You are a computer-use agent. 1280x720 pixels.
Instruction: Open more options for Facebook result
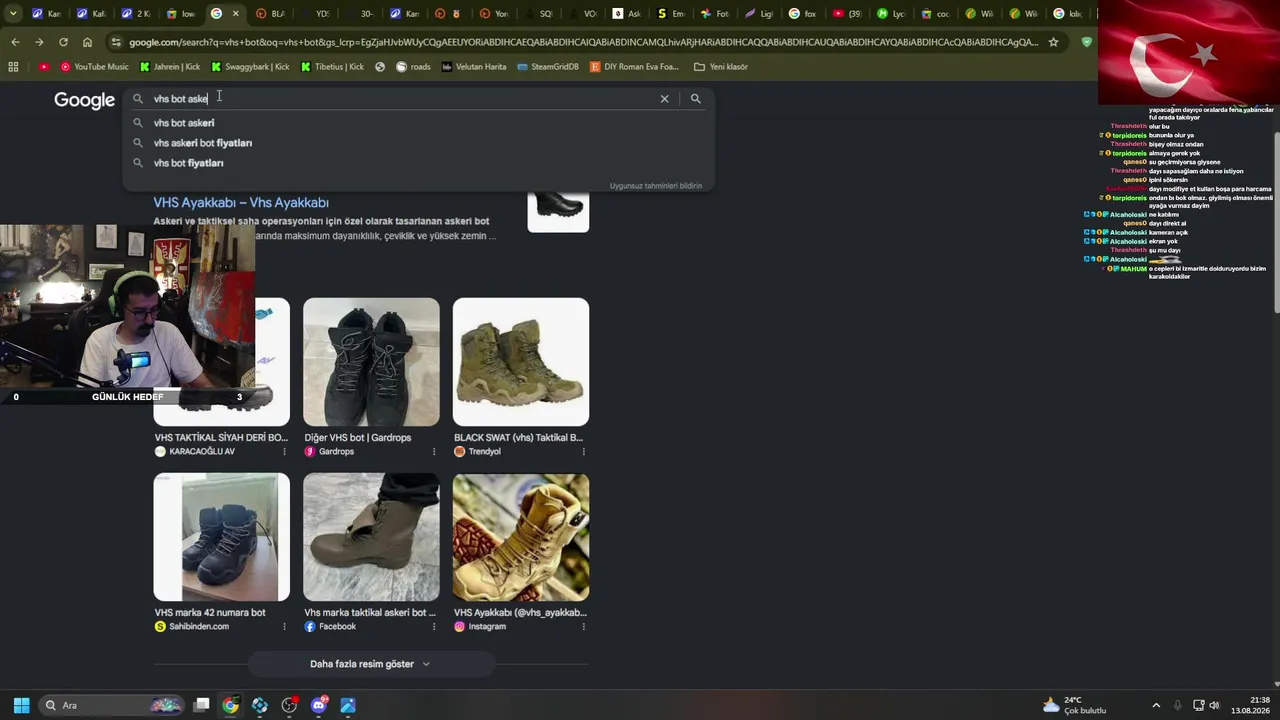coord(434,627)
